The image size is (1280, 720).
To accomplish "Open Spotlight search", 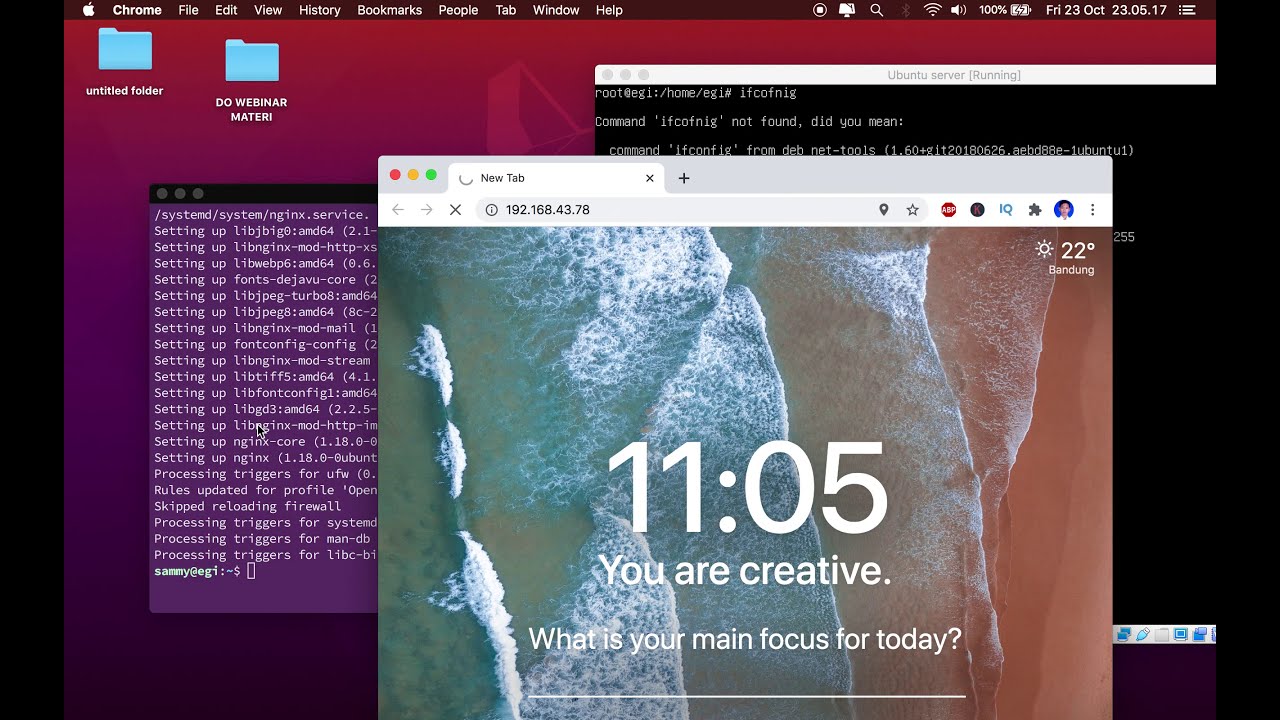I will point(877,10).
